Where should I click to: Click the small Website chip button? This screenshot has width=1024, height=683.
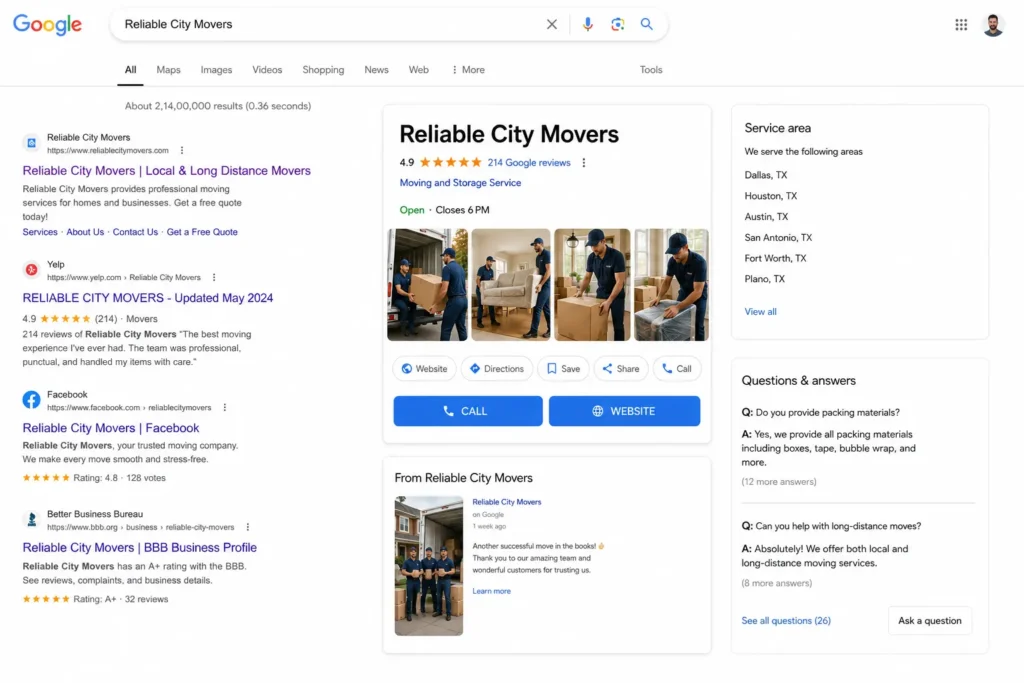(x=424, y=369)
